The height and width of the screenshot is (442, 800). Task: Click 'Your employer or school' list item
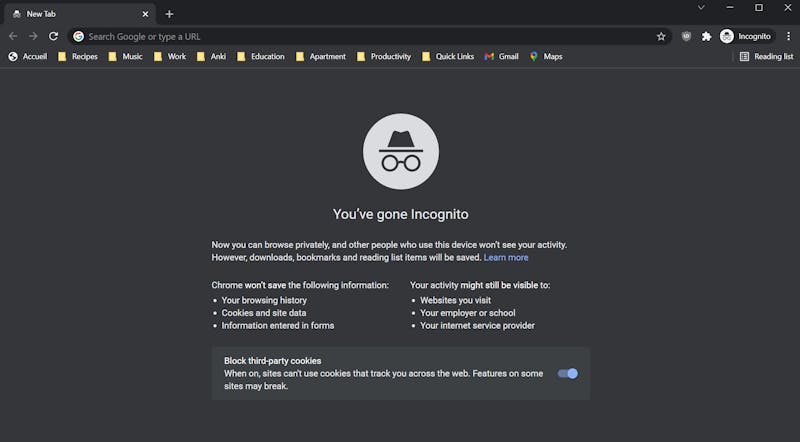[x=468, y=313]
